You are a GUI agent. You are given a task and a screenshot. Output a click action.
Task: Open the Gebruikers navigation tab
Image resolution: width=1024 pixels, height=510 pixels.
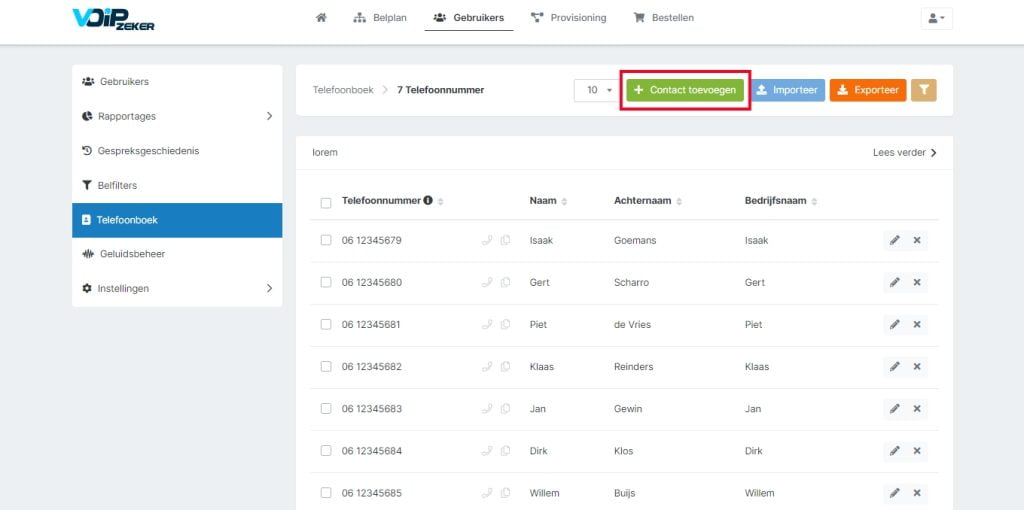(469, 18)
